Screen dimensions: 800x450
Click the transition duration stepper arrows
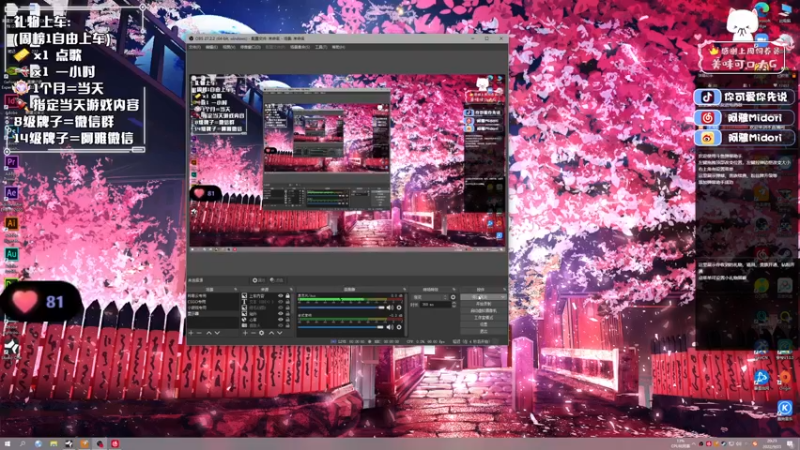[454, 305]
